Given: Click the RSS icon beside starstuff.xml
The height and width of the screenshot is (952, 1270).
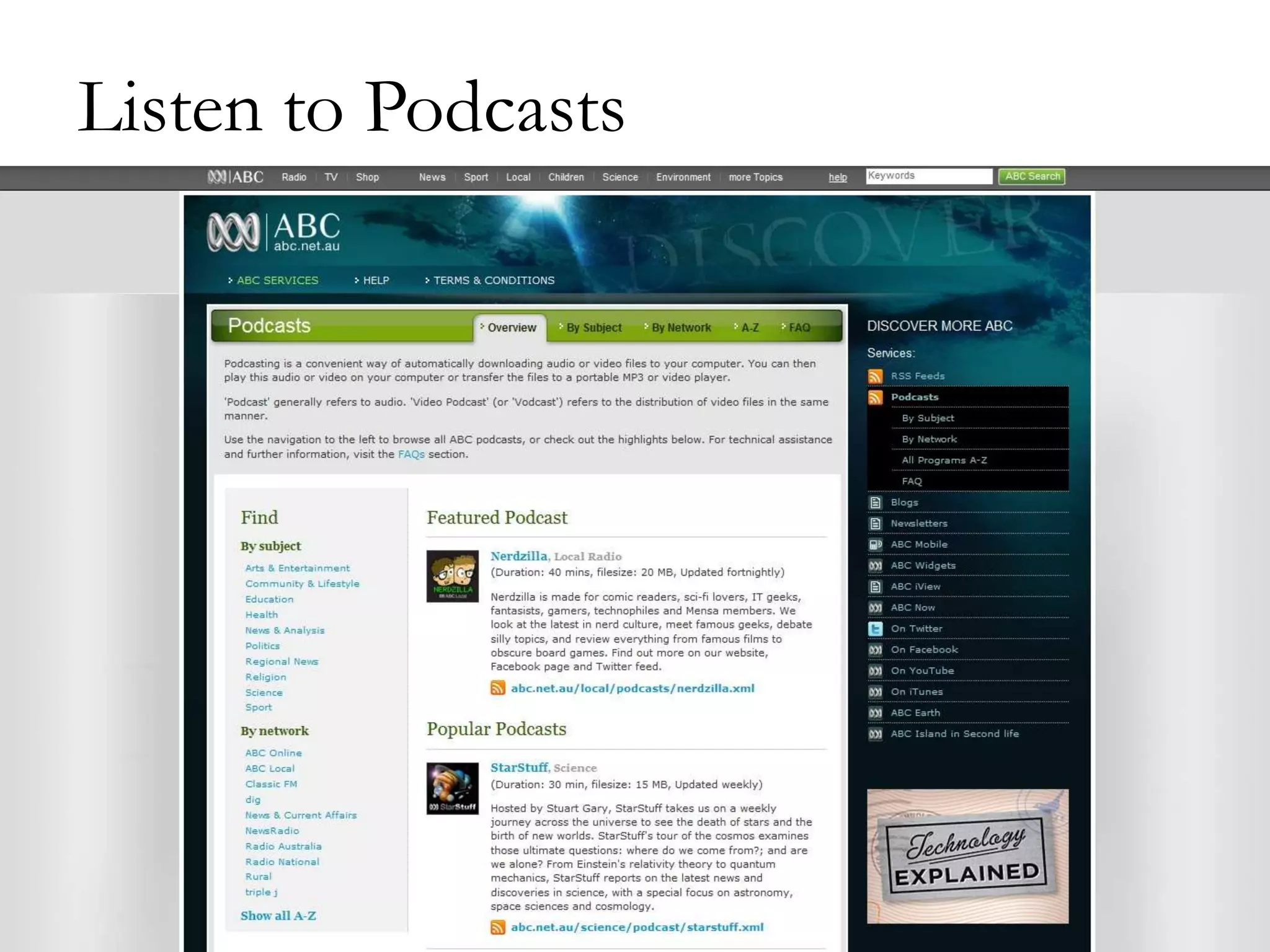Looking at the screenshot, I should 497,927.
